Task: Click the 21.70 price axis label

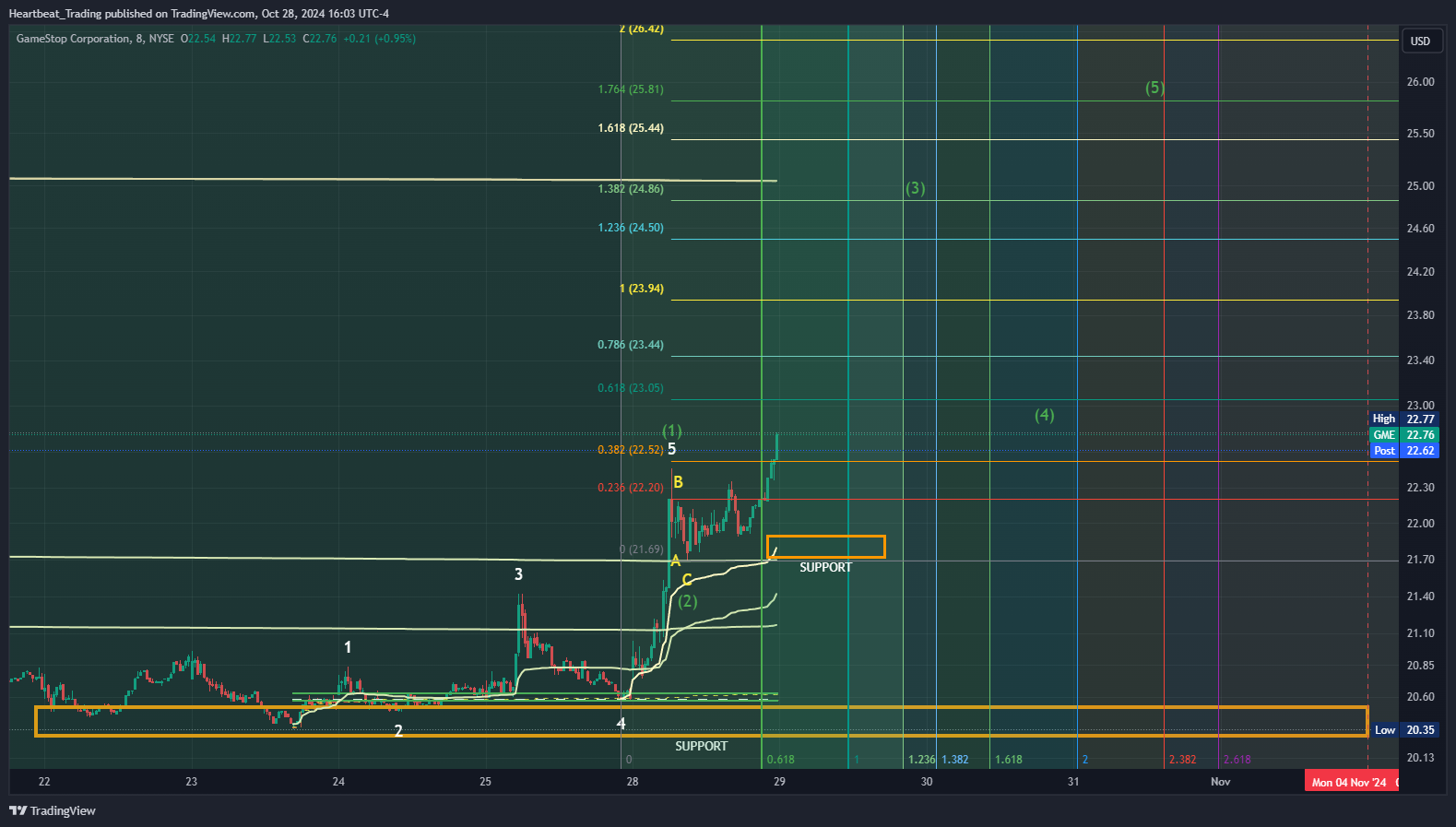Action: point(1420,560)
